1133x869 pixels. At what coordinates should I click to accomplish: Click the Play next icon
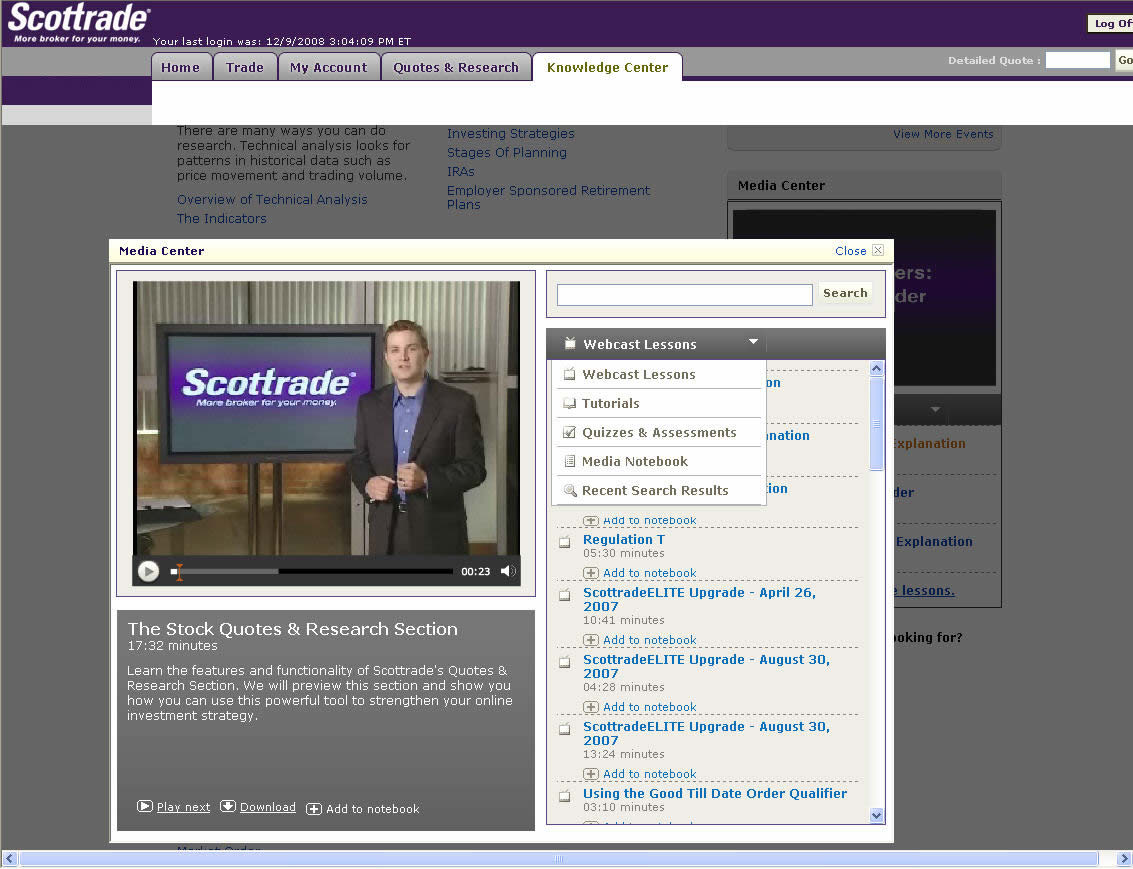(145, 807)
